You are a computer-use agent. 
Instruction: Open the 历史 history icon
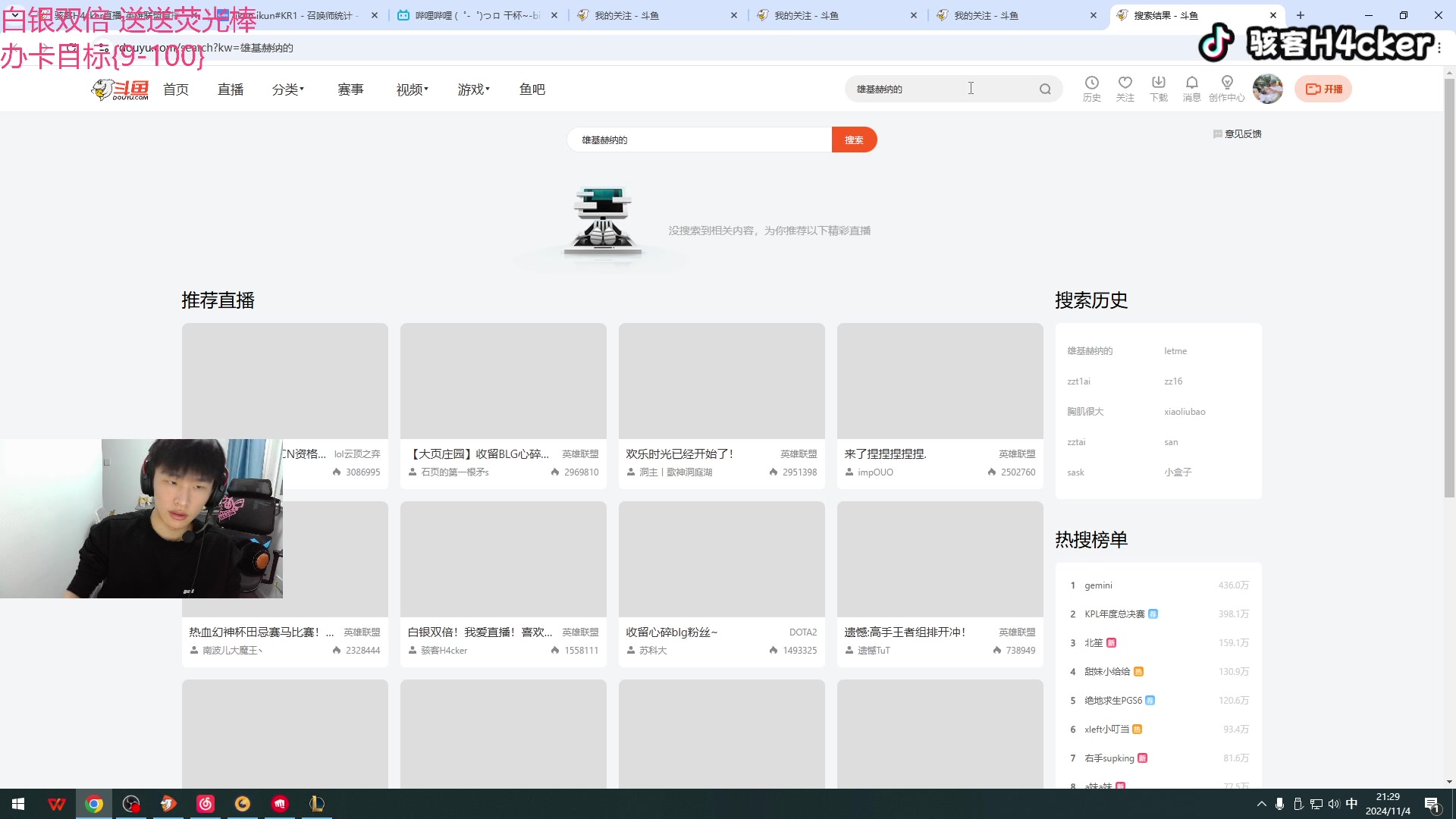tap(1092, 89)
